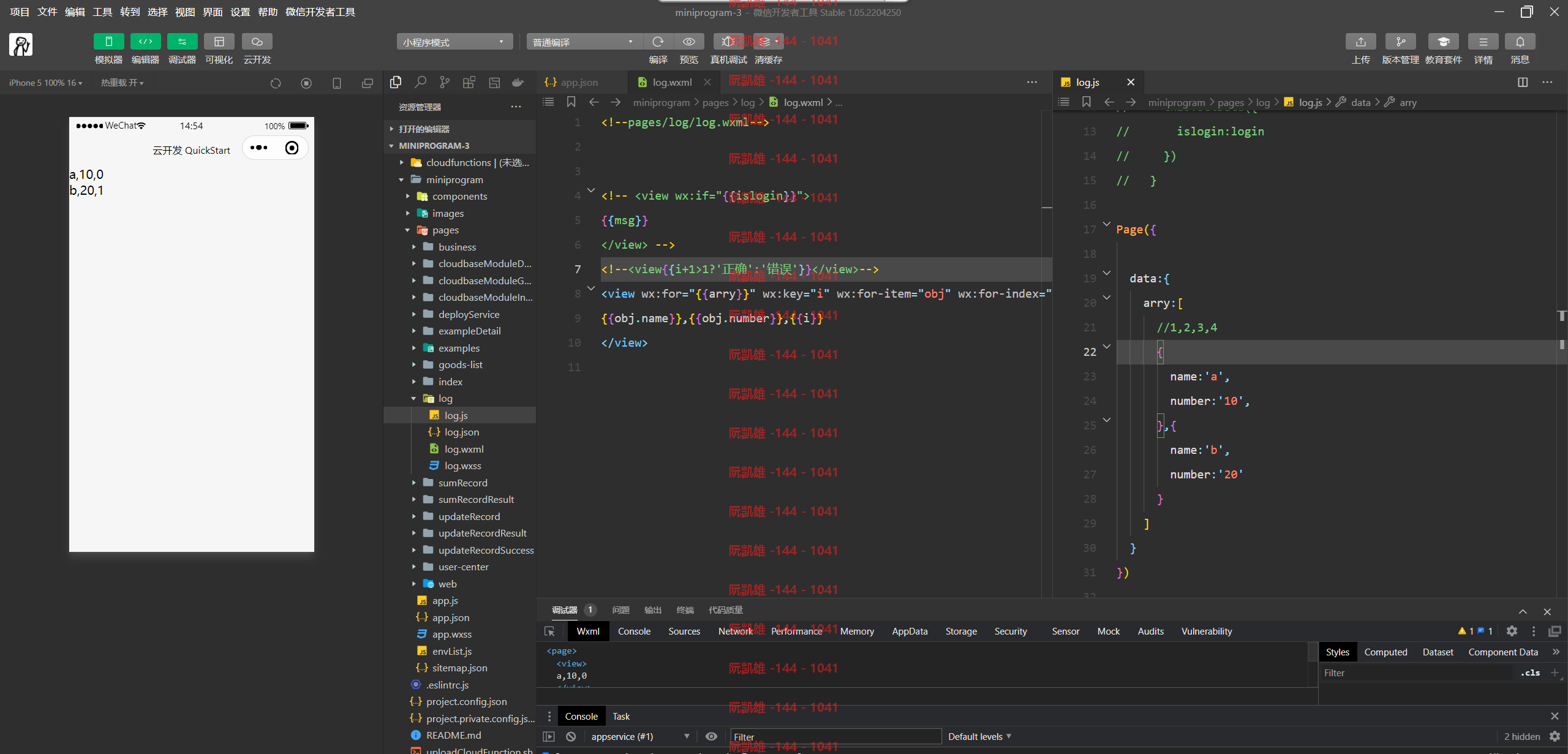Open the search icon in sidebar
The image size is (1568, 754).
[x=420, y=82]
